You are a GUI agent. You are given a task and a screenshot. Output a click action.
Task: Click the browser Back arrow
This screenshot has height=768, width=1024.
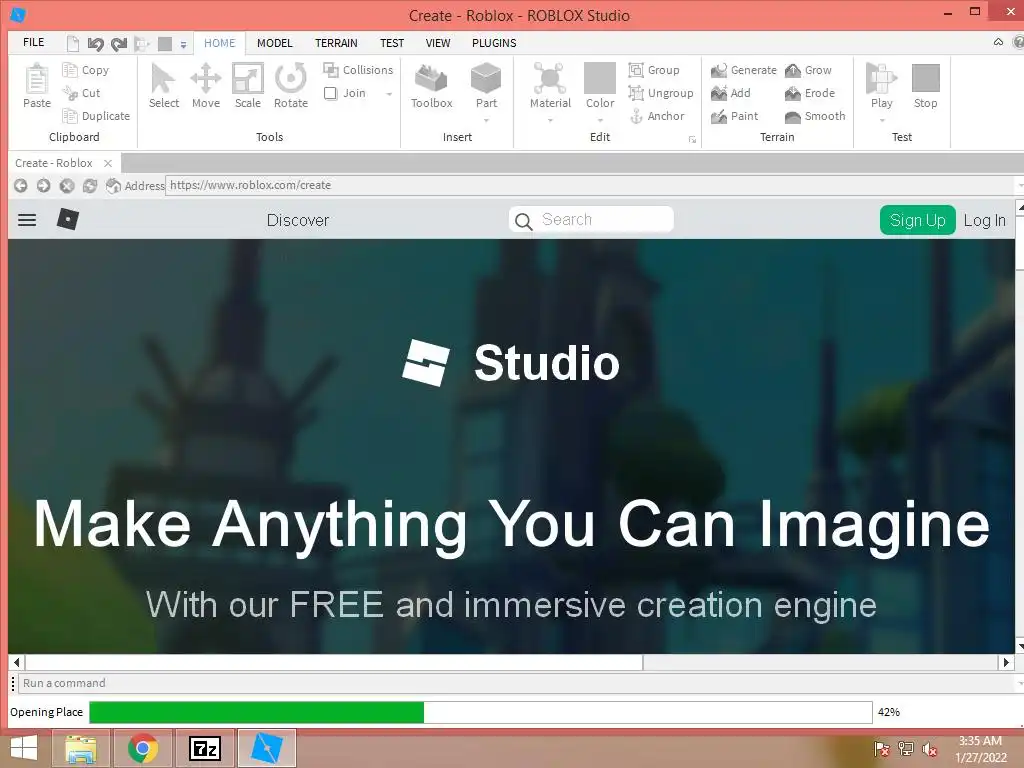[x=21, y=185]
